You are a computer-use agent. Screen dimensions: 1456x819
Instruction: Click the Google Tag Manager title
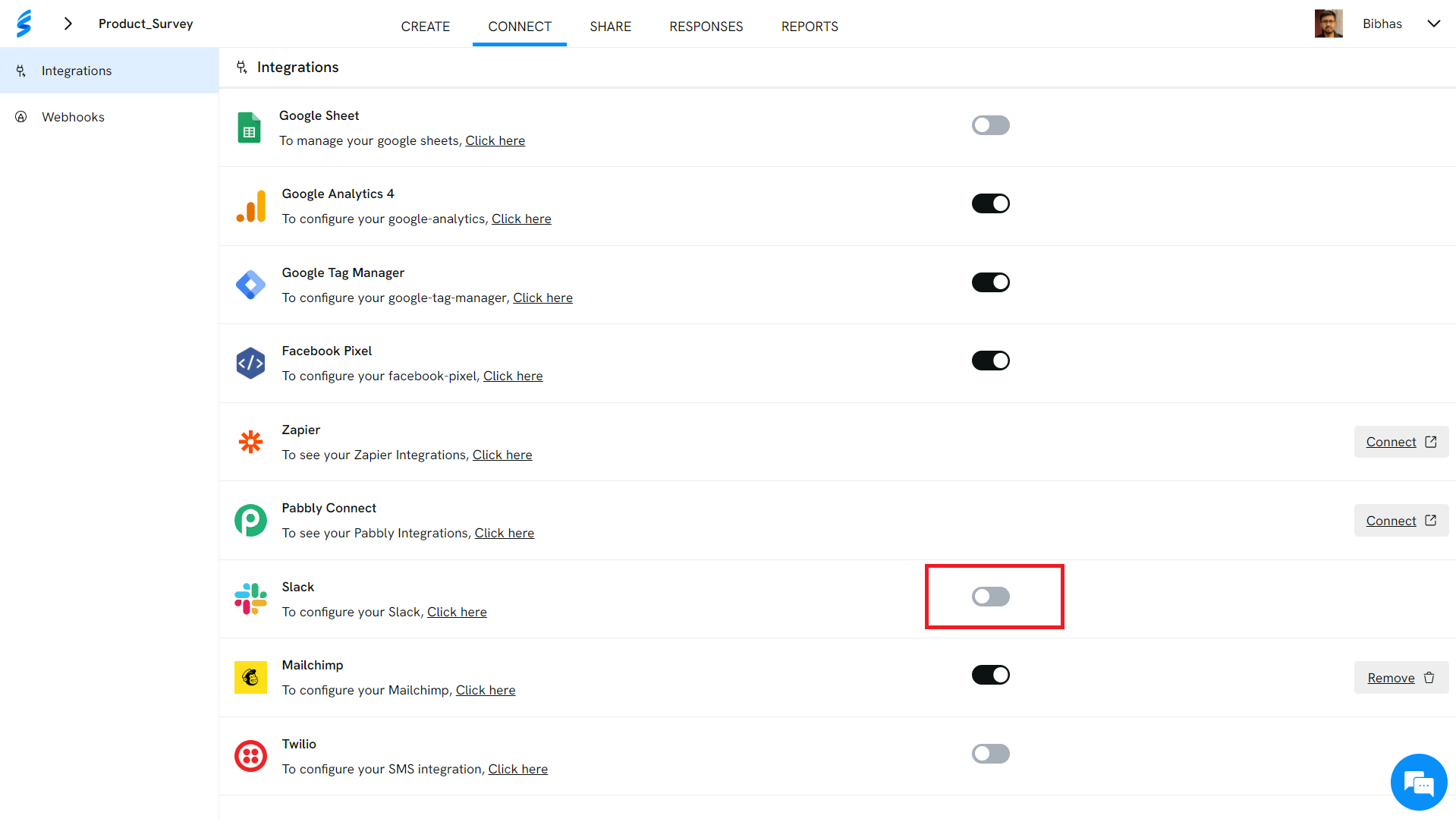tap(343, 272)
